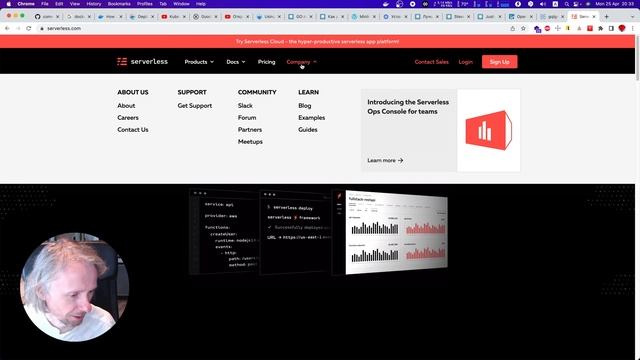Open the Extensions puzzle piece icon
The width and height of the screenshot is (640, 360).
click(600, 29)
